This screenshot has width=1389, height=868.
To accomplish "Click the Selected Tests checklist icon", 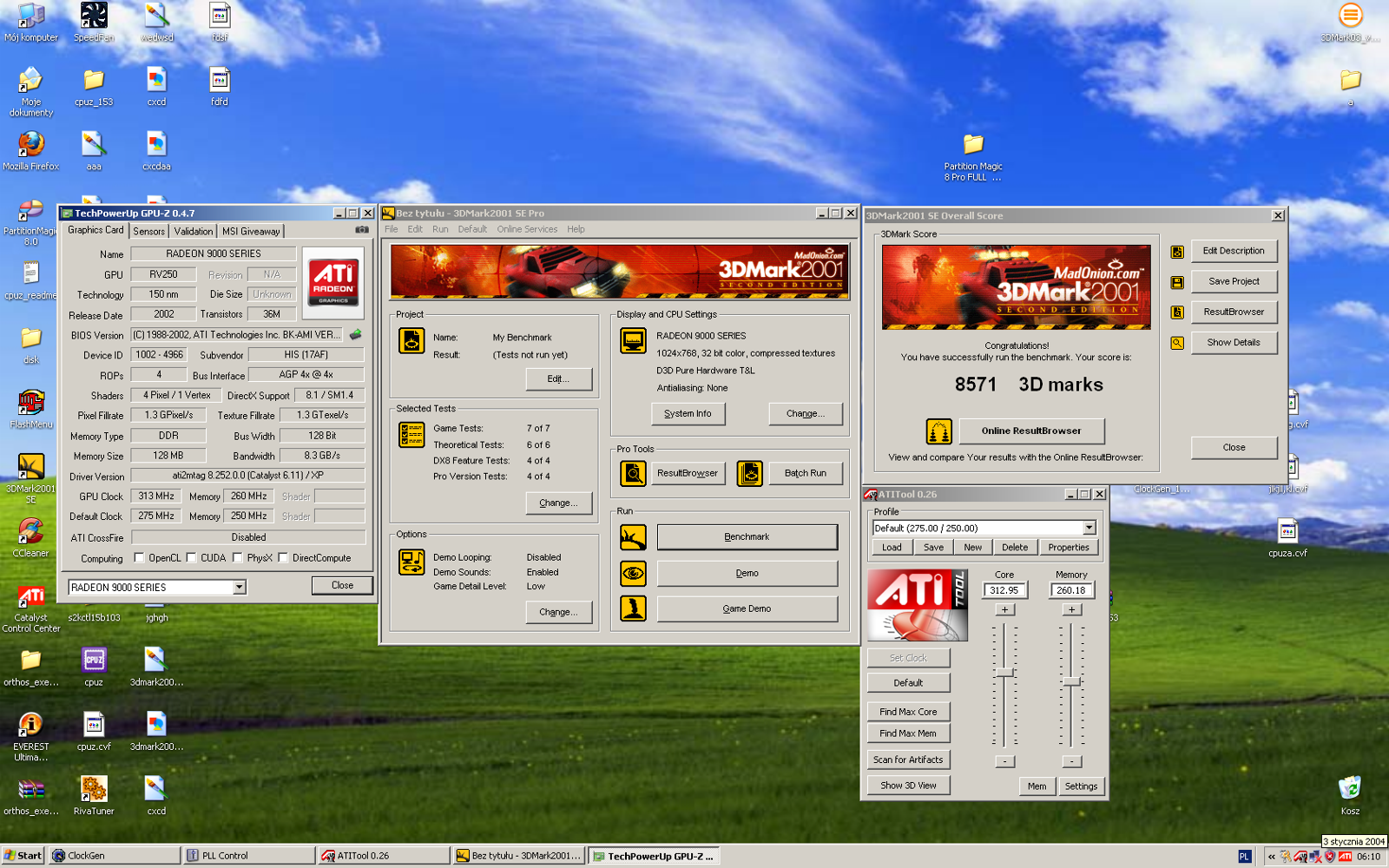I will pos(411,434).
